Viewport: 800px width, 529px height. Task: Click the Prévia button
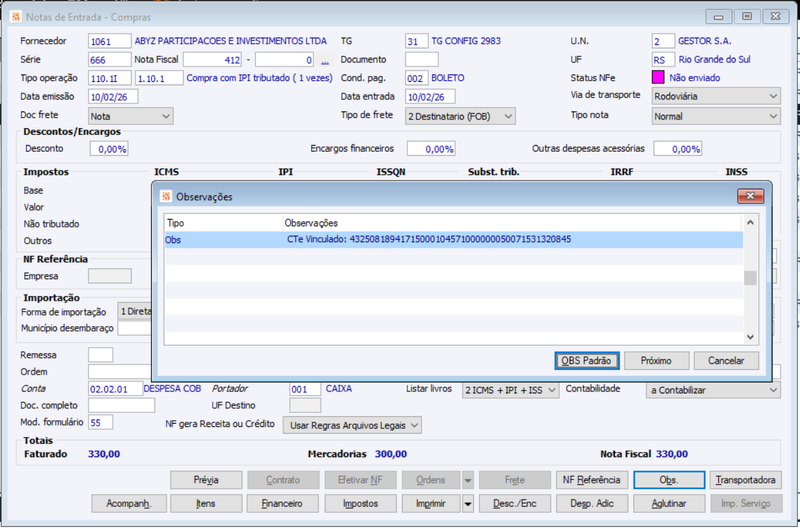coord(206,480)
